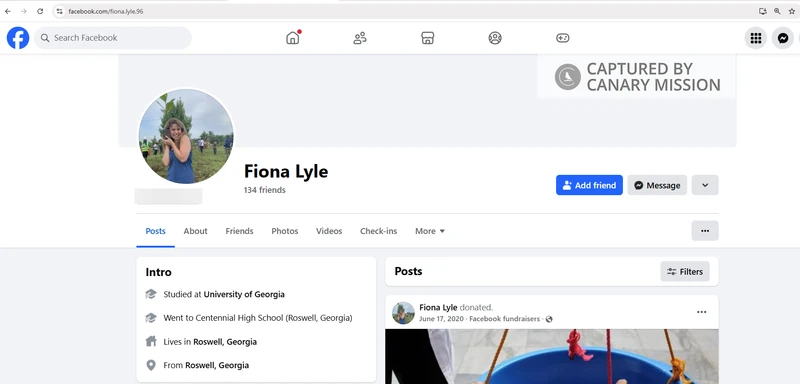800x384 pixels.
Task: Open the Posts Filters button
Action: (685, 272)
